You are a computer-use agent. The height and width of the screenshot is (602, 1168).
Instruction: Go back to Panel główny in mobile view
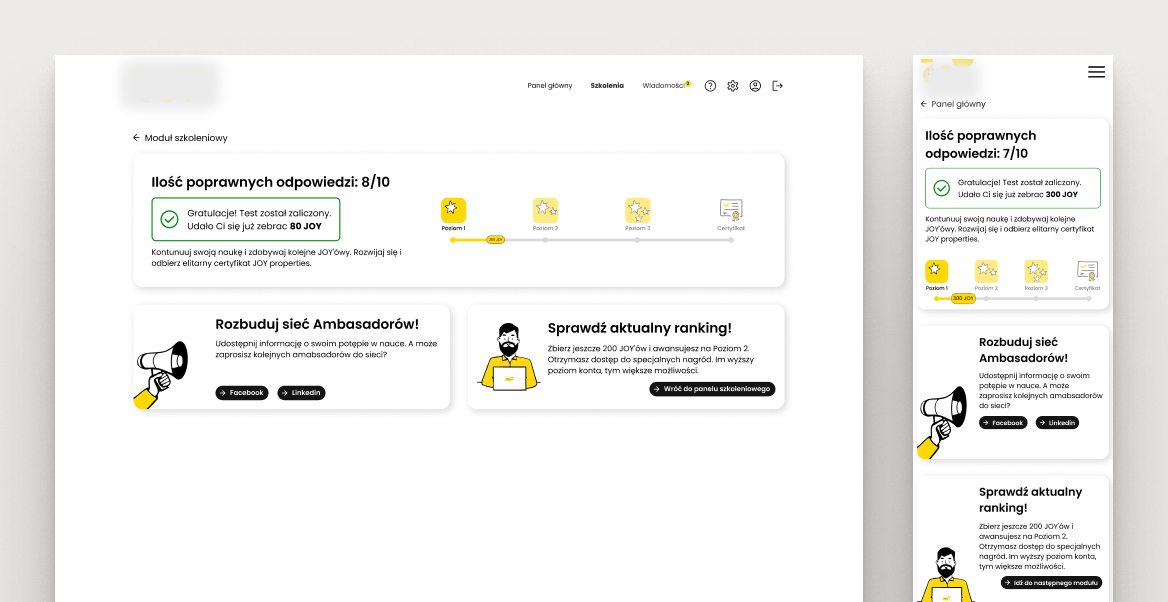click(x=953, y=104)
